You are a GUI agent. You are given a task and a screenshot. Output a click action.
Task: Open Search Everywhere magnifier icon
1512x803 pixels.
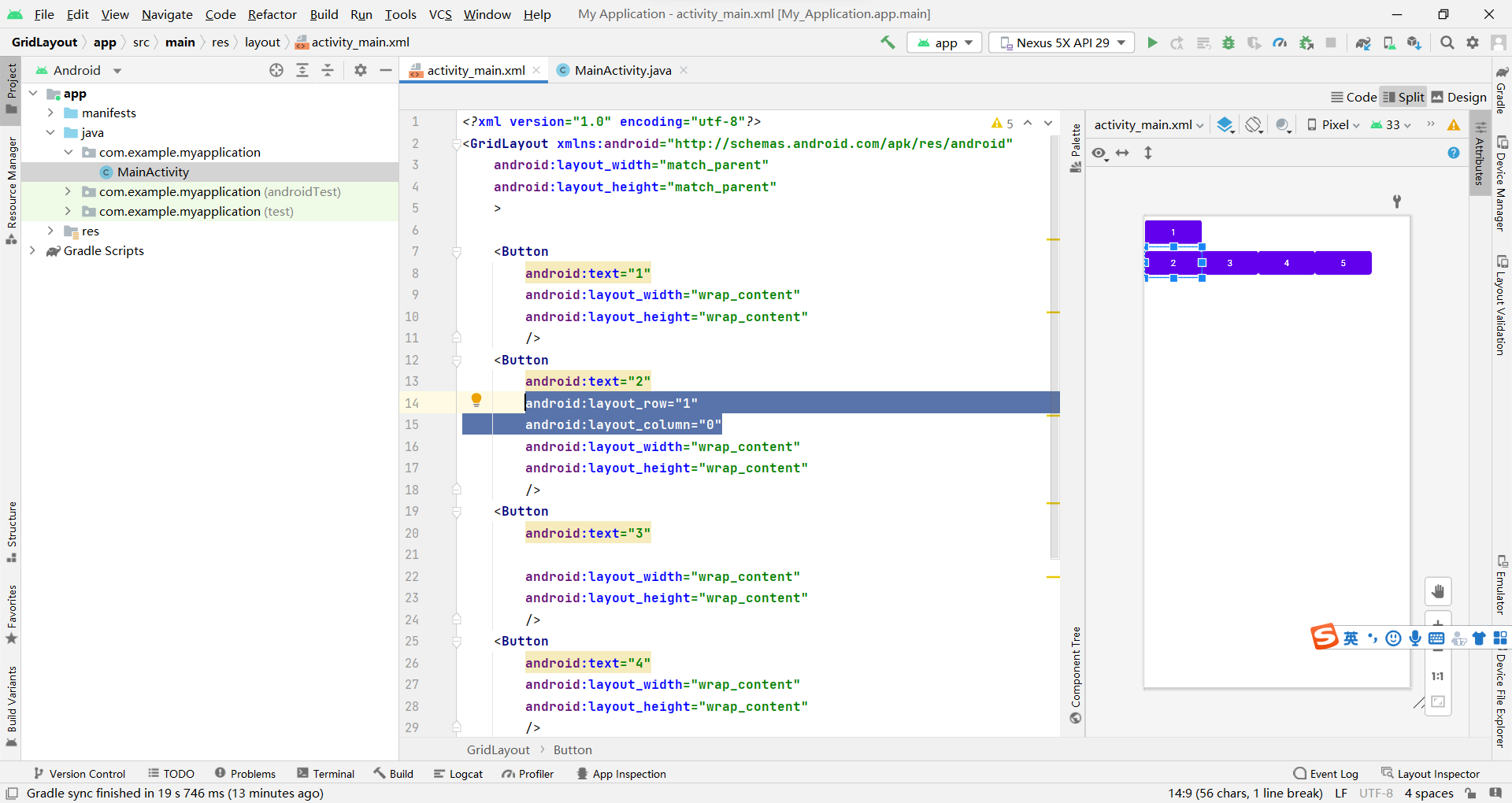(1447, 43)
